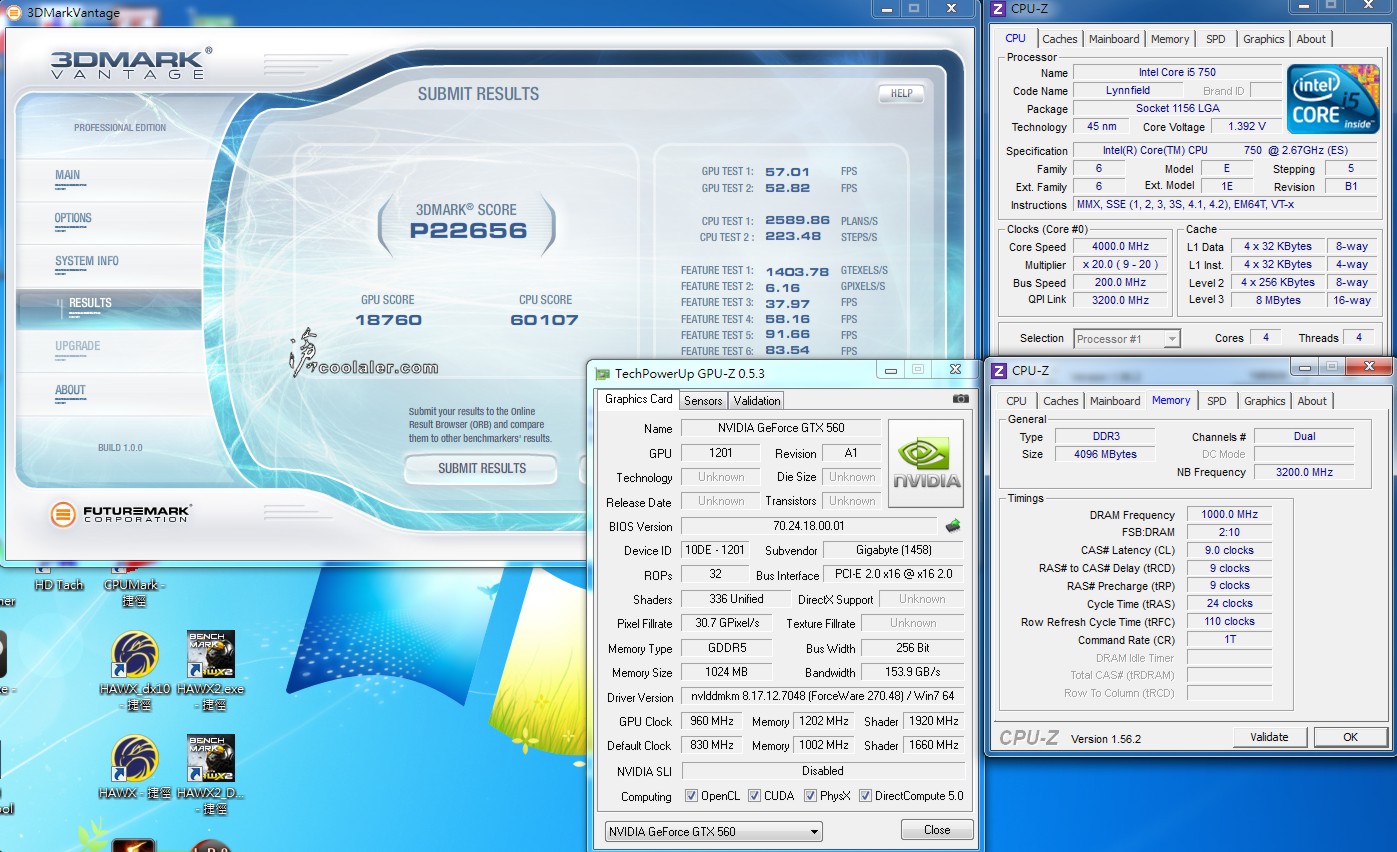Click the NVIDIA SLI Disabled field
The width and height of the screenshot is (1397, 852).
tap(823, 771)
